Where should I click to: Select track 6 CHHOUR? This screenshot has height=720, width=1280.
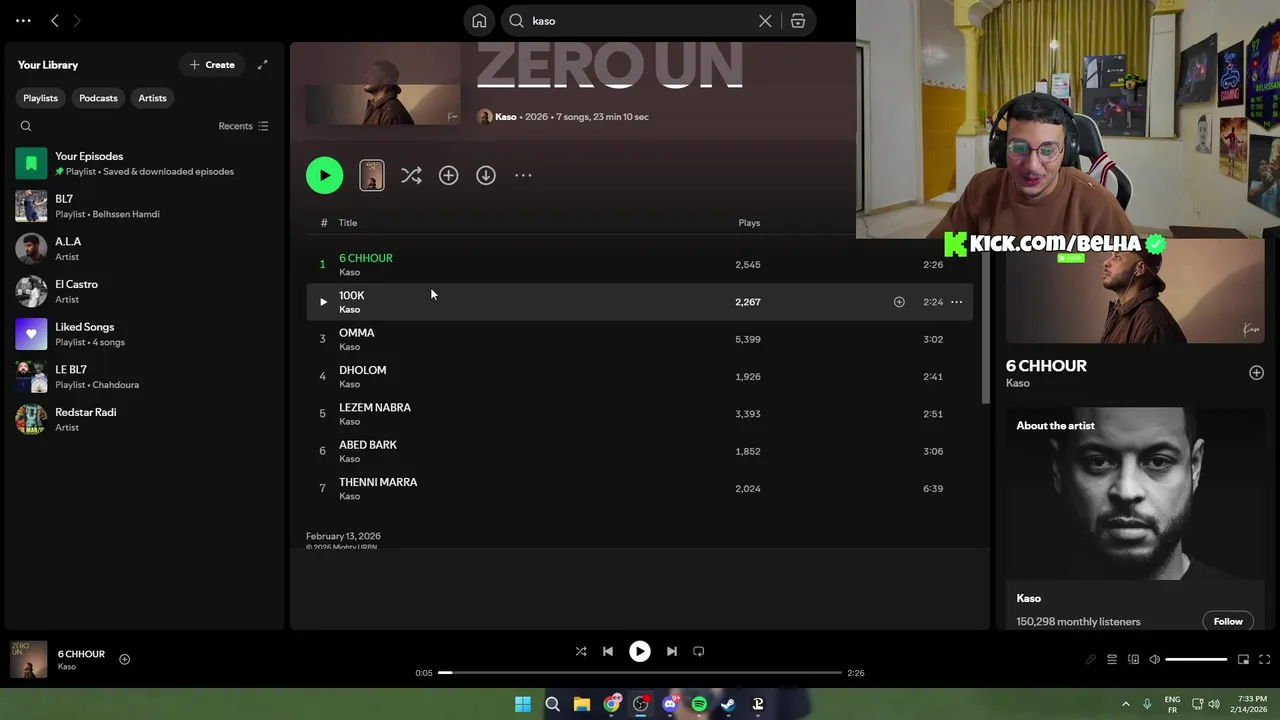click(x=640, y=264)
